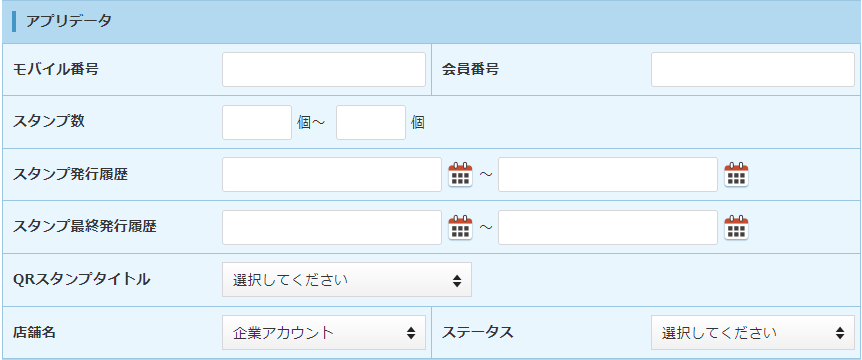Select the minimum スタンプ数 field
Screen dimensions: 862x360
point(257,122)
